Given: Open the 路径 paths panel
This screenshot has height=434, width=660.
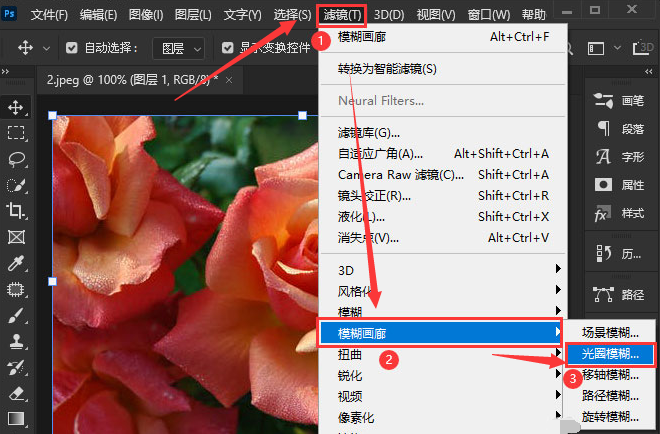Looking at the screenshot, I should pos(619,295).
